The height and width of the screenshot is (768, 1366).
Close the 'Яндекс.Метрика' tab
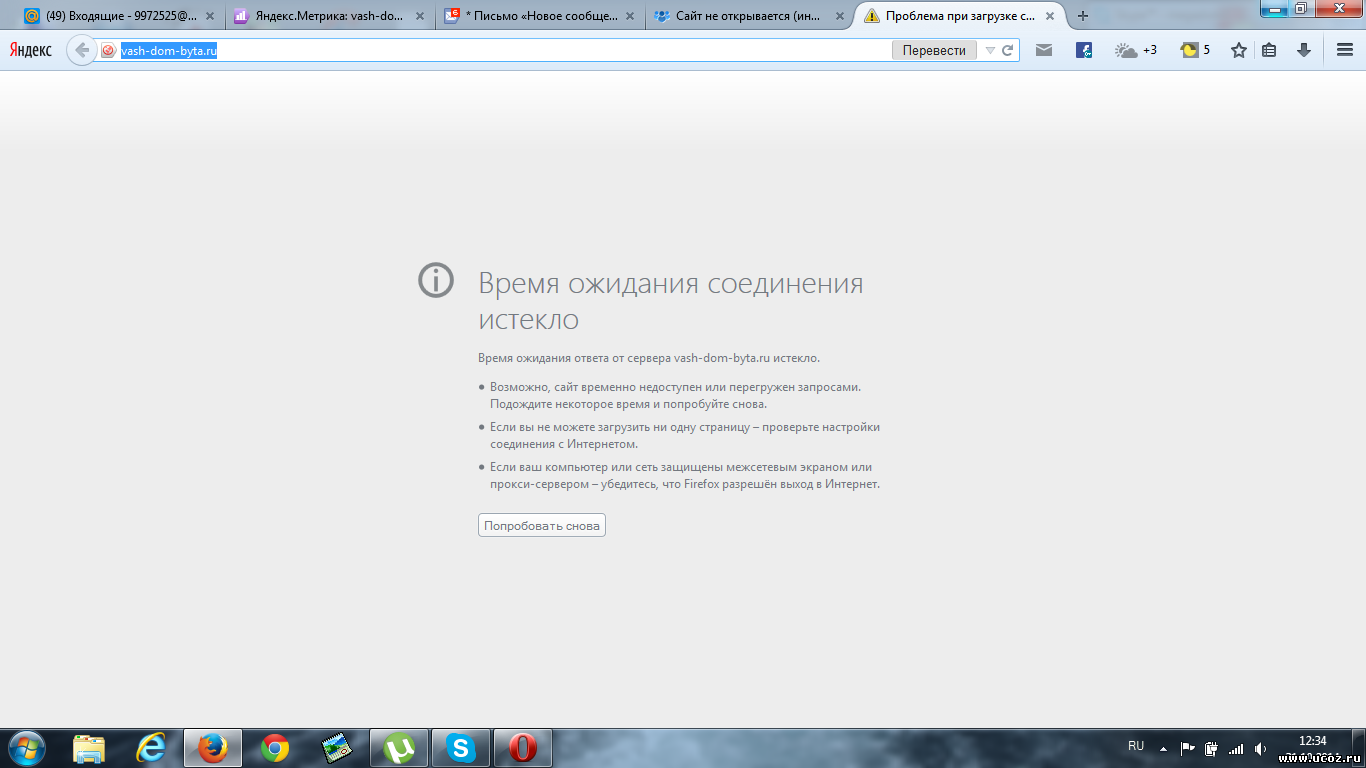click(419, 16)
